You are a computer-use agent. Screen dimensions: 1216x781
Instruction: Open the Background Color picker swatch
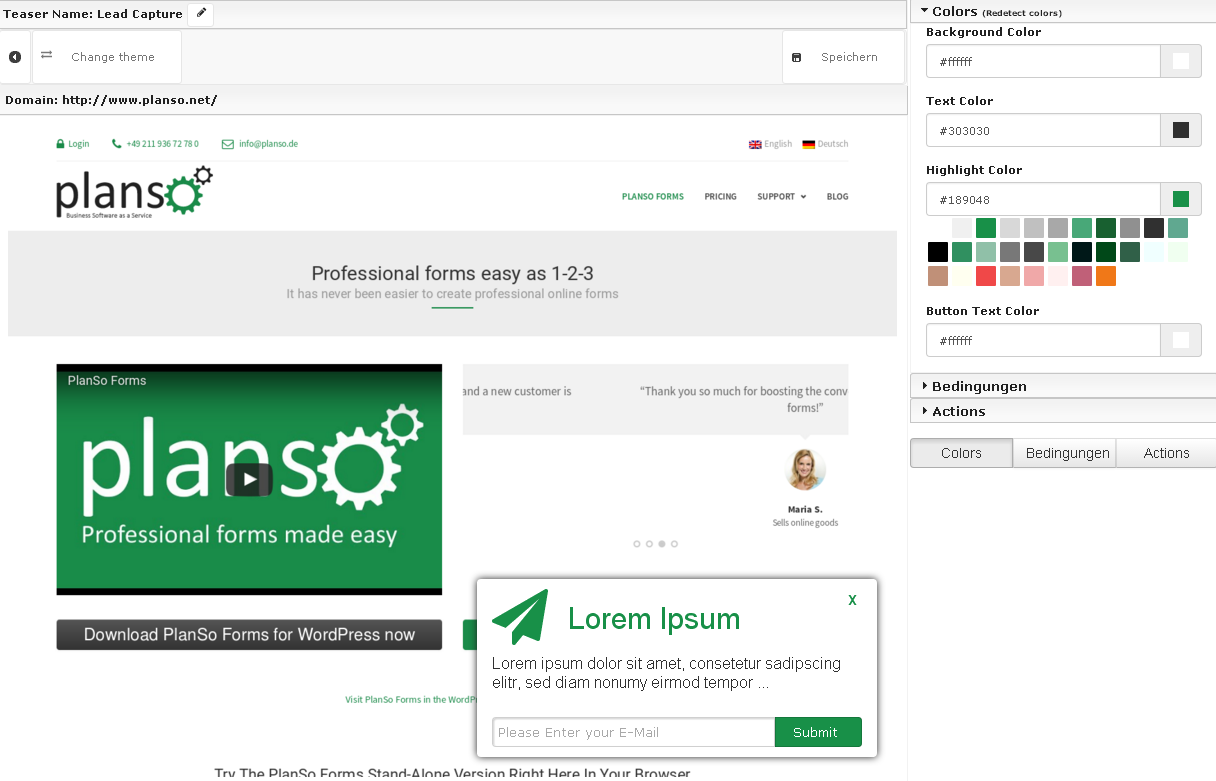click(1181, 61)
